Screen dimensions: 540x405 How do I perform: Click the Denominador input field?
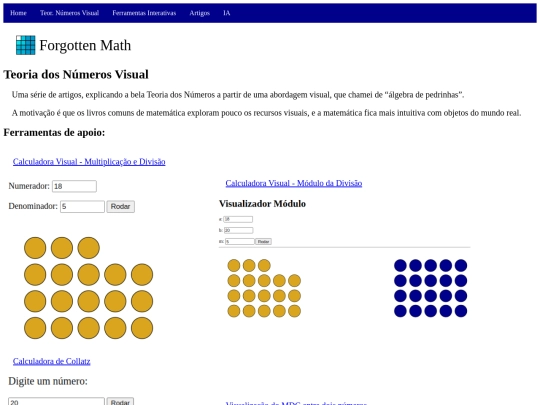tap(82, 207)
